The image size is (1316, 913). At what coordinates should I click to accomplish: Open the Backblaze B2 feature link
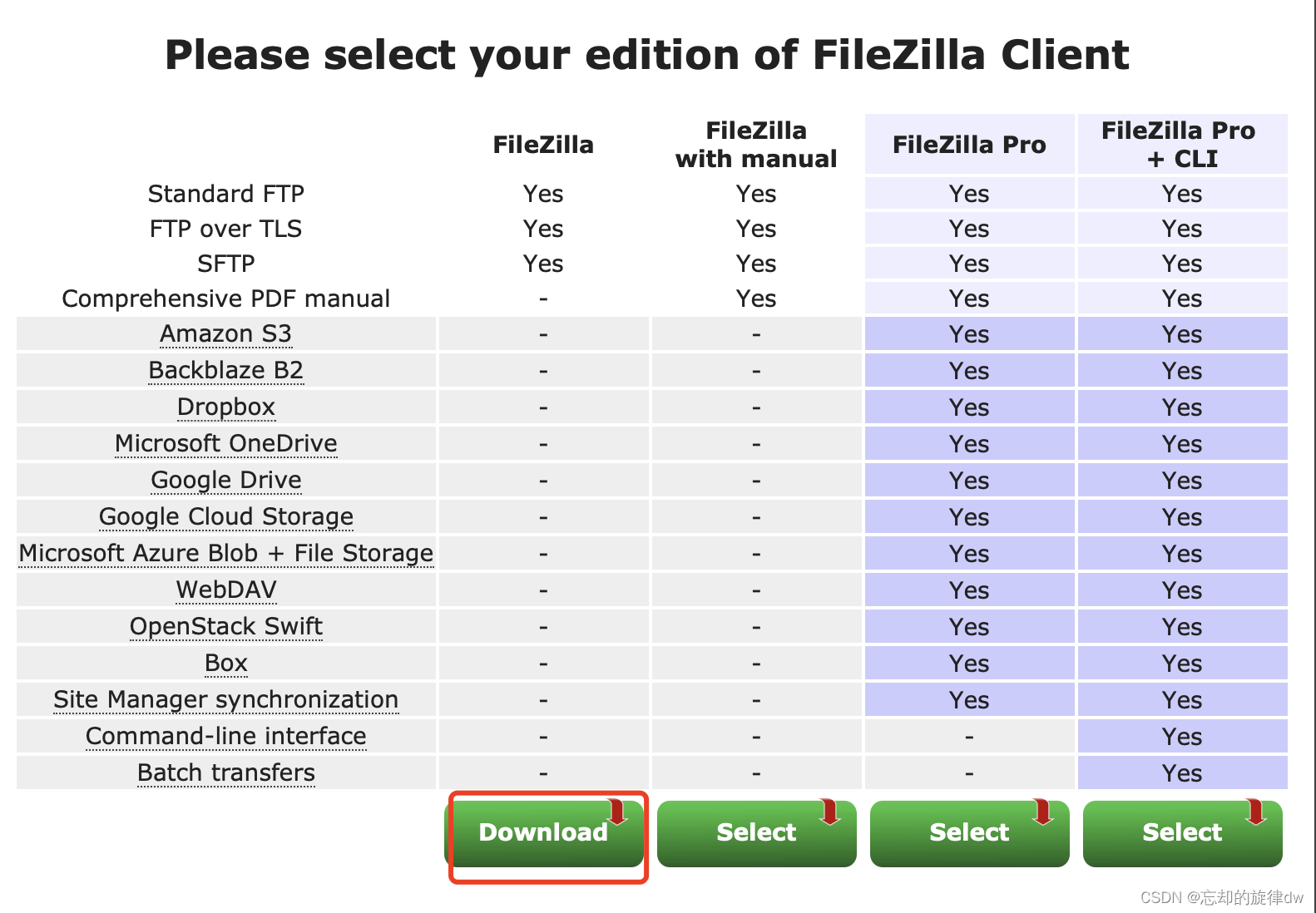(x=225, y=371)
